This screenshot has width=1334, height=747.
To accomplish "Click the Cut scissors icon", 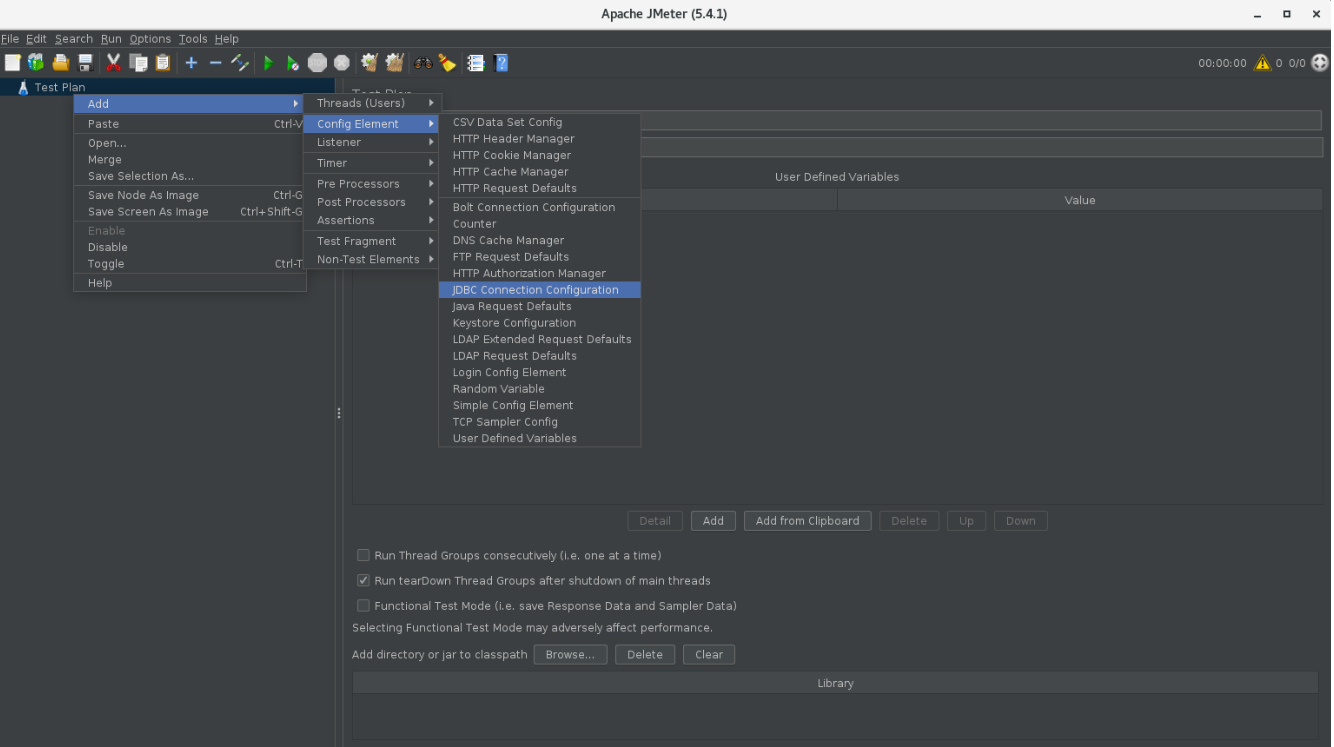I will tap(113, 63).
